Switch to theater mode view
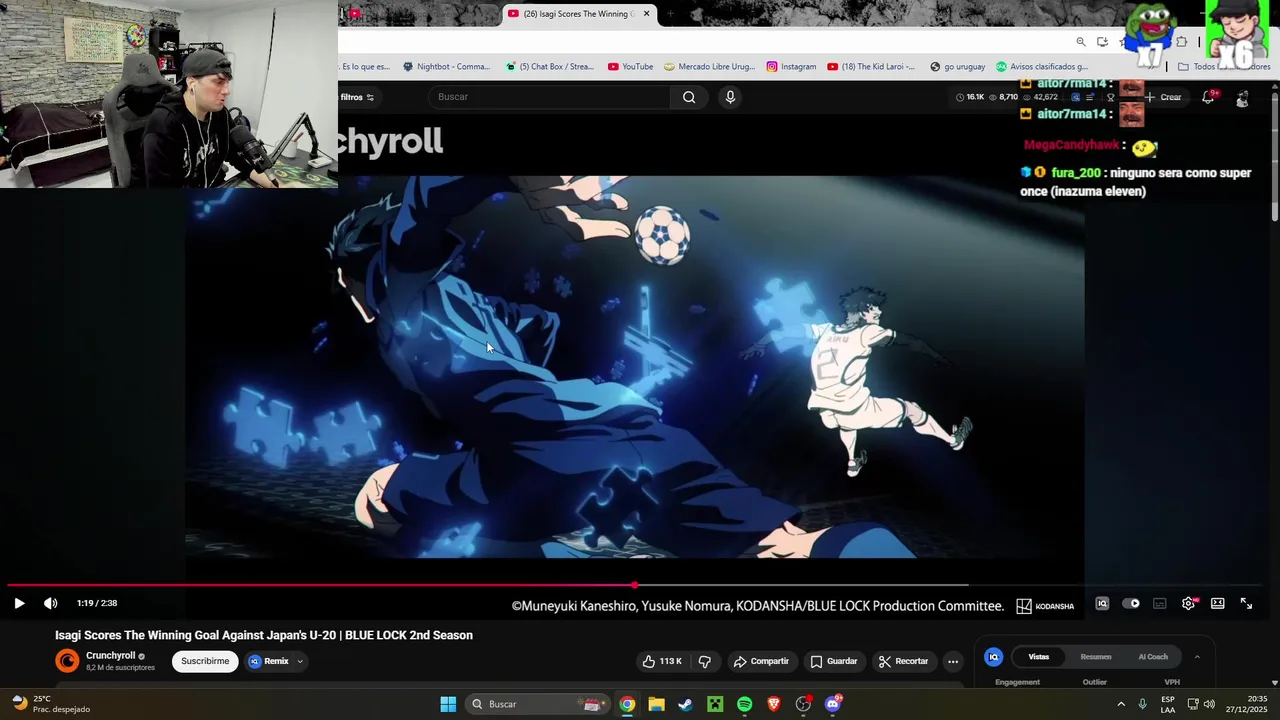Image resolution: width=1280 pixels, height=720 pixels. [x=1218, y=603]
